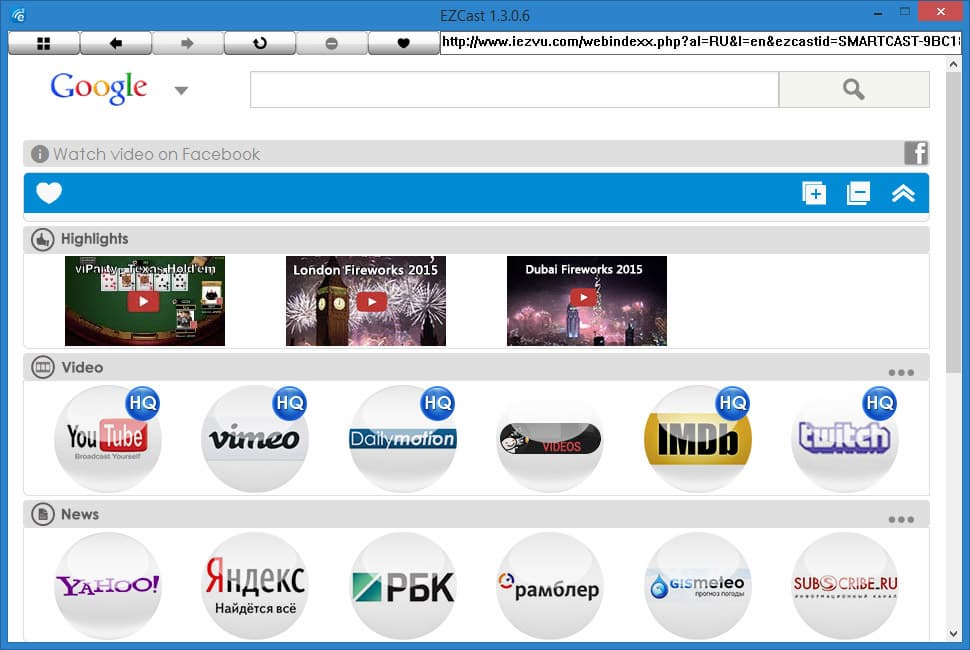Open РБК news icon

[x=403, y=586]
